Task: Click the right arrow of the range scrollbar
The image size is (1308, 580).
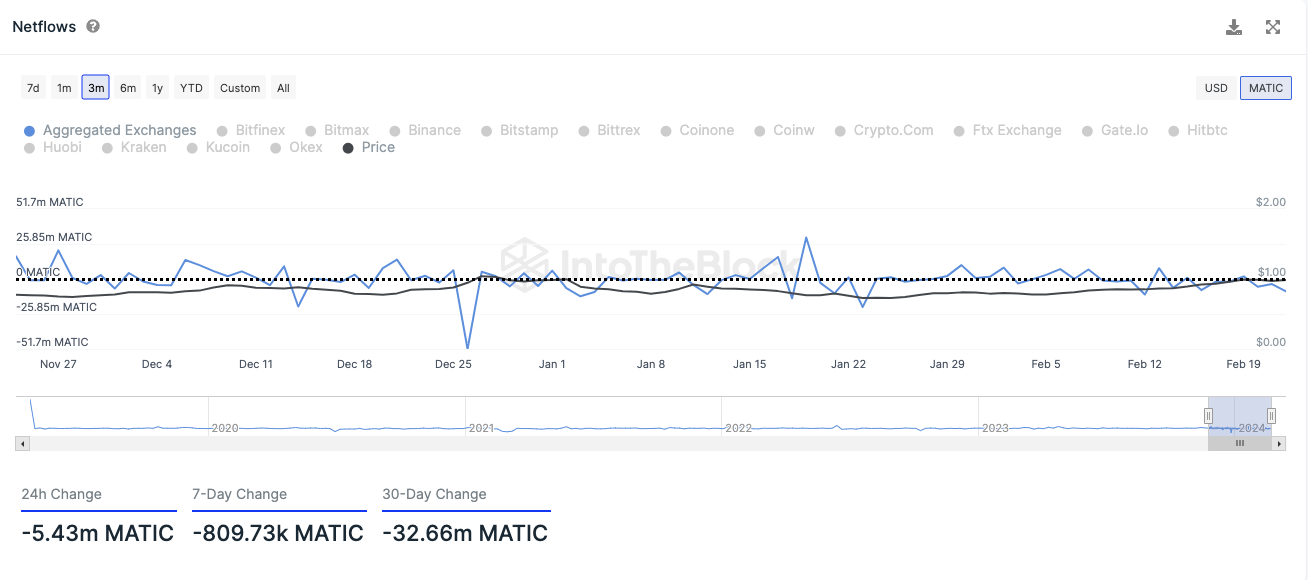Action: point(1281,443)
